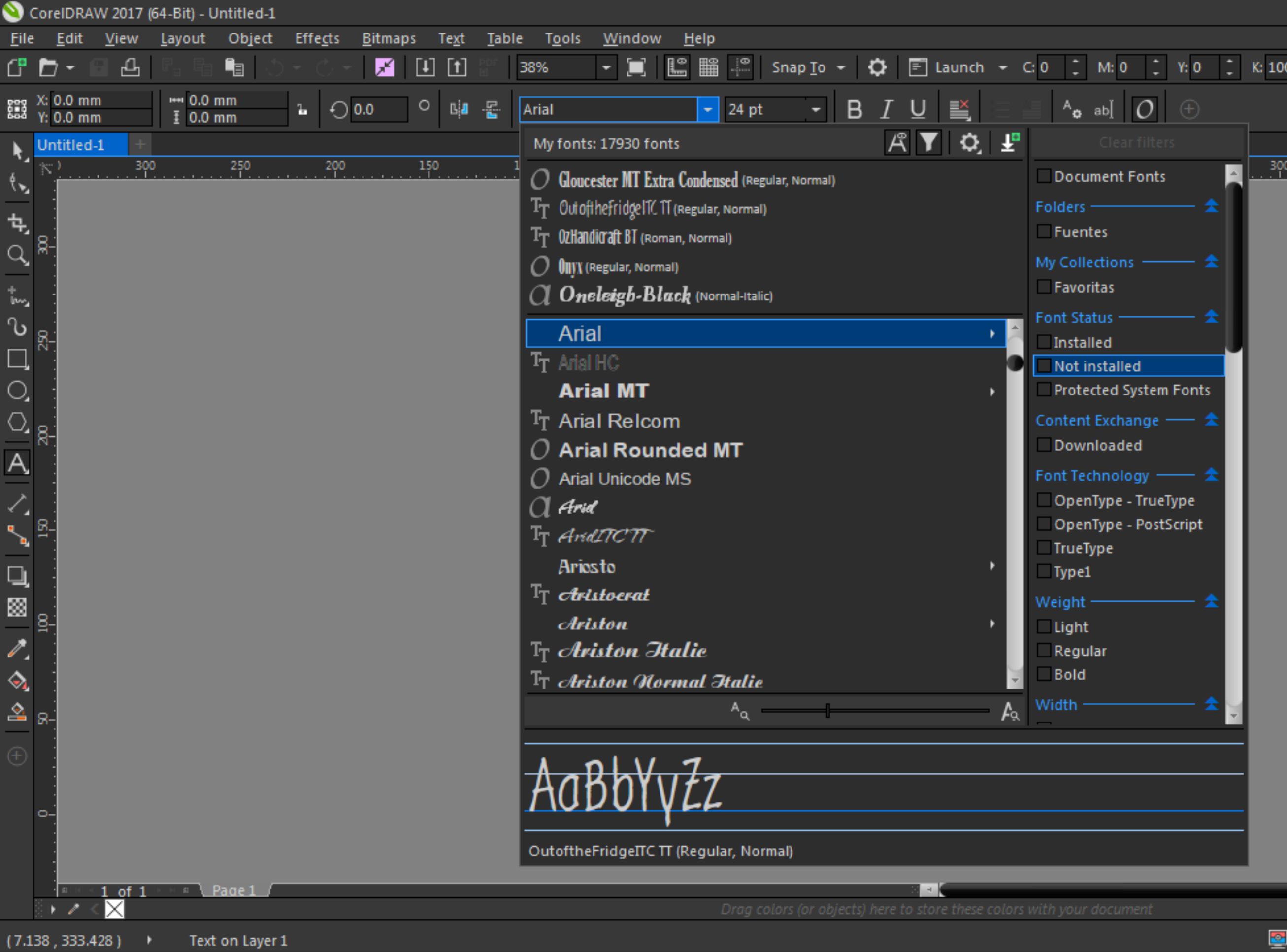The image size is (1287, 952).
Task: Select the Connector tool
Action: pos(17,535)
